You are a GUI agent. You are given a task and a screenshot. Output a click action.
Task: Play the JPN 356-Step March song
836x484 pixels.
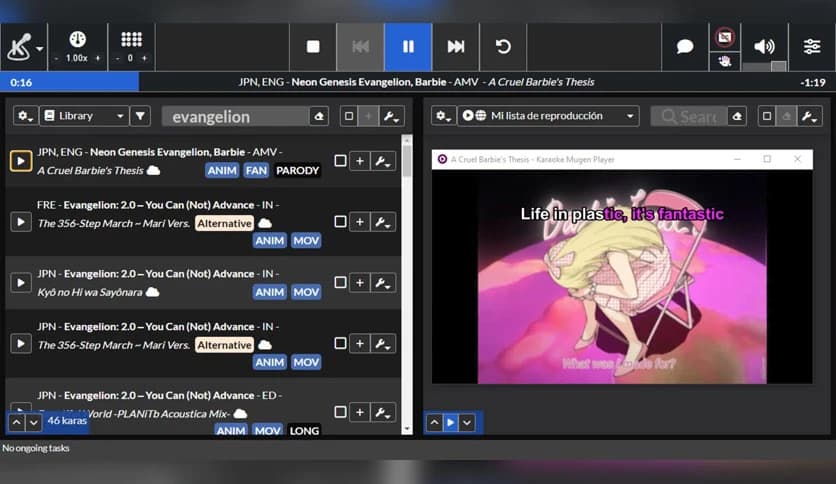click(21, 343)
